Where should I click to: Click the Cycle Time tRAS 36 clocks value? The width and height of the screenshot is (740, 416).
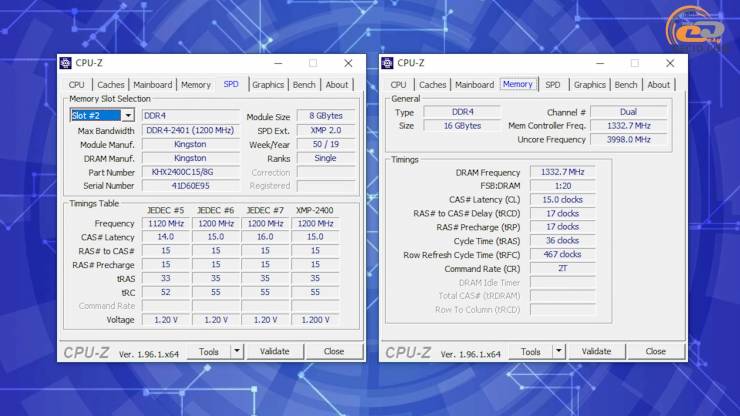pos(563,241)
